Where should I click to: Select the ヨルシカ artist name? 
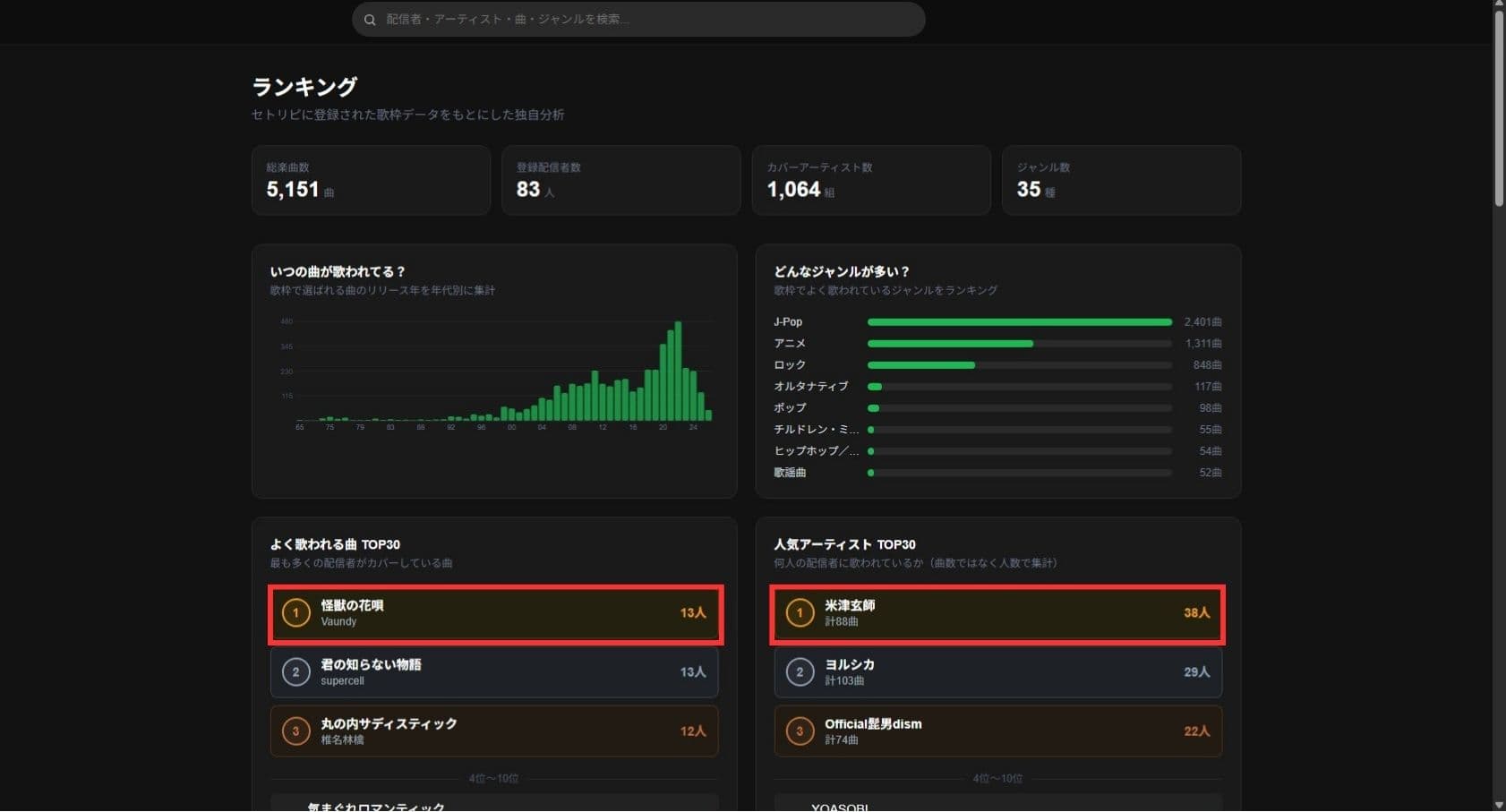(850, 665)
